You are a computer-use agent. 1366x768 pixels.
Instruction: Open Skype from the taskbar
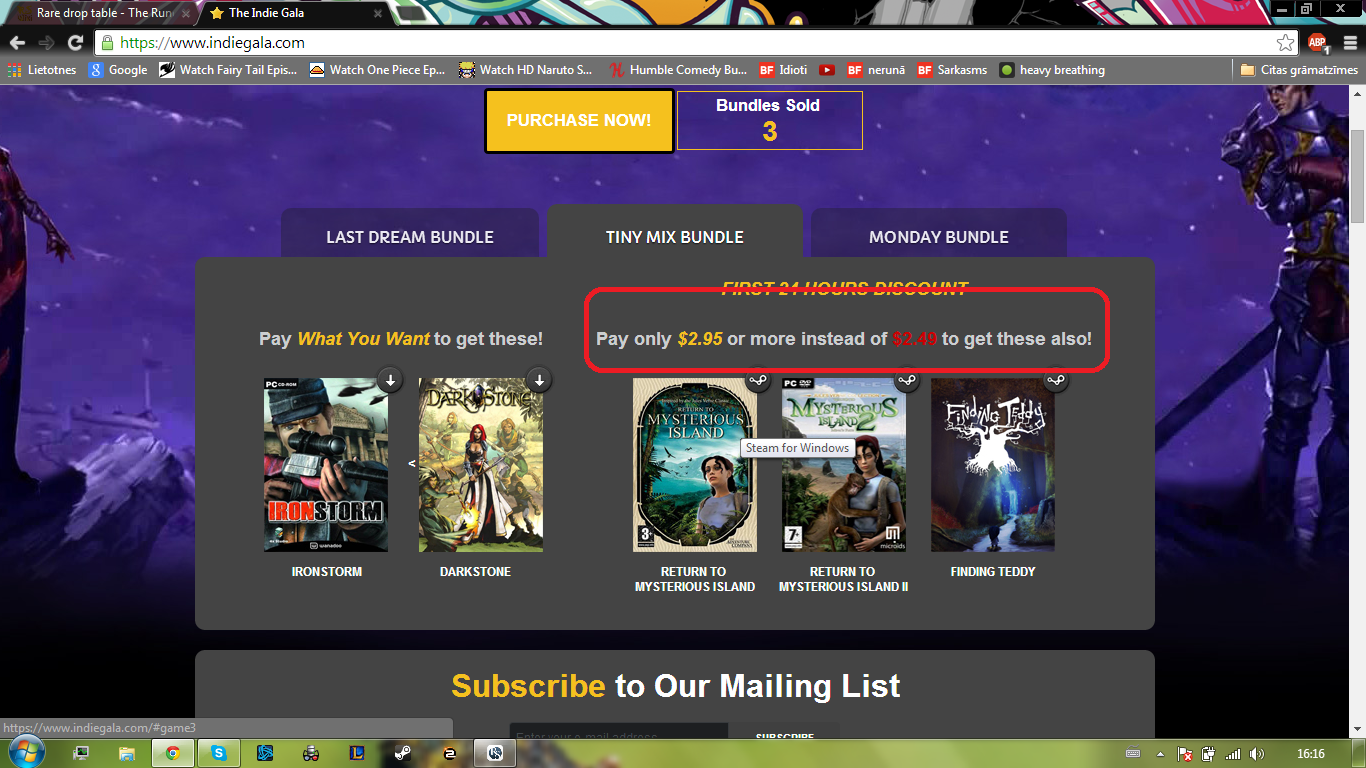[x=219, y=753]
